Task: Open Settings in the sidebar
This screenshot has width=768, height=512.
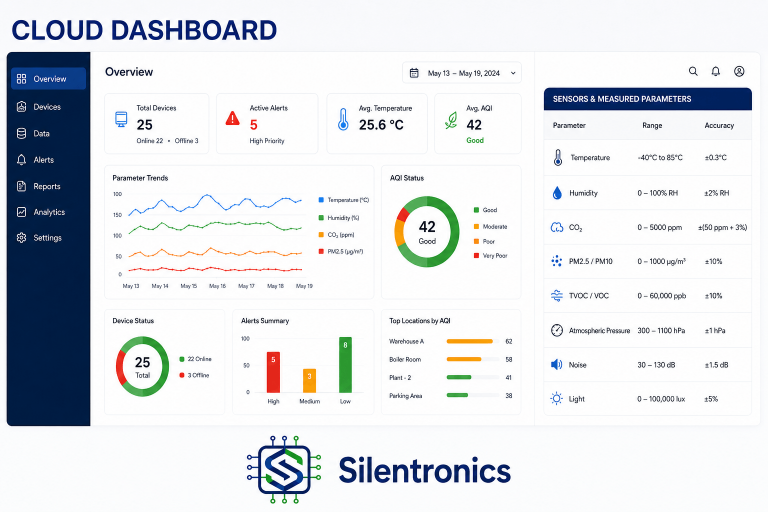Action: coord(48,238)
